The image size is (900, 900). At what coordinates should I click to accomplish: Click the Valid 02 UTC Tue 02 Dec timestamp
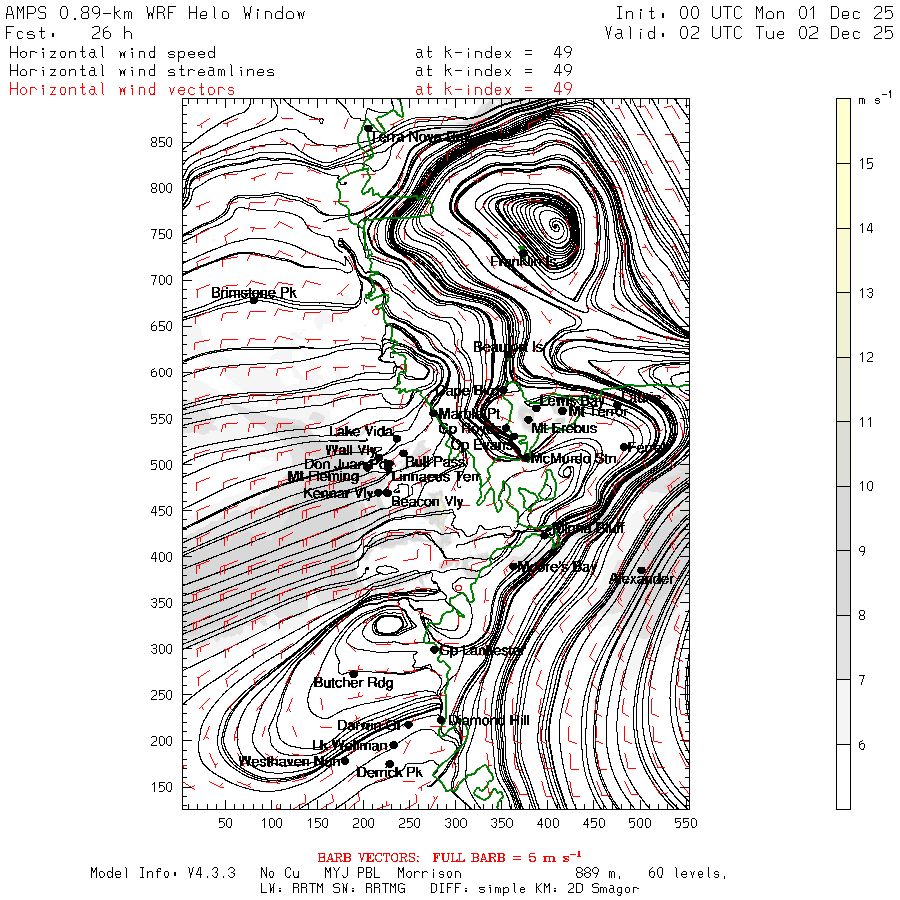tap(749, 33)
